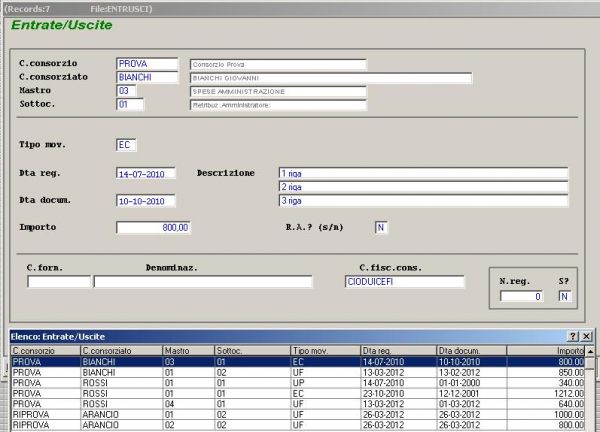Click the Dta docum. column header
Screen dimensions: 600x432
click(471, 350)
